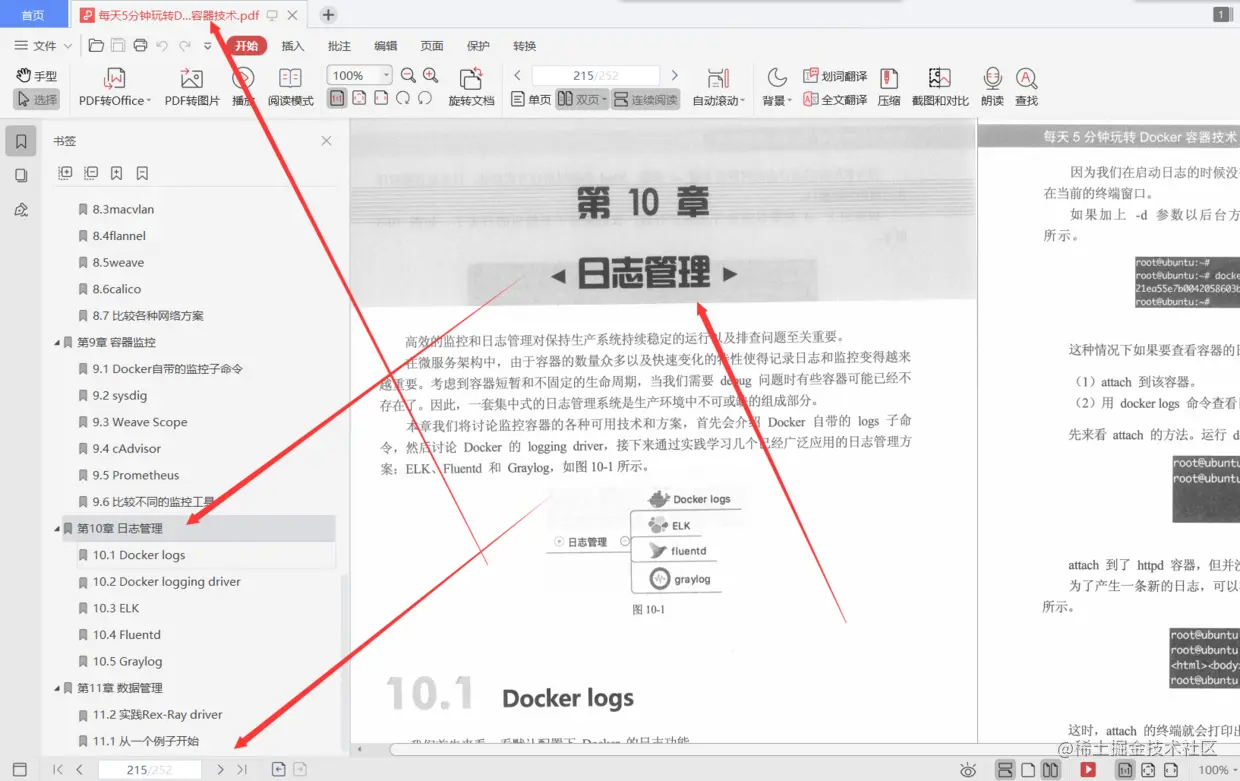Switch to the 插入 ribbon tab
Screen dimensions: 1240x781
point(293,46)
